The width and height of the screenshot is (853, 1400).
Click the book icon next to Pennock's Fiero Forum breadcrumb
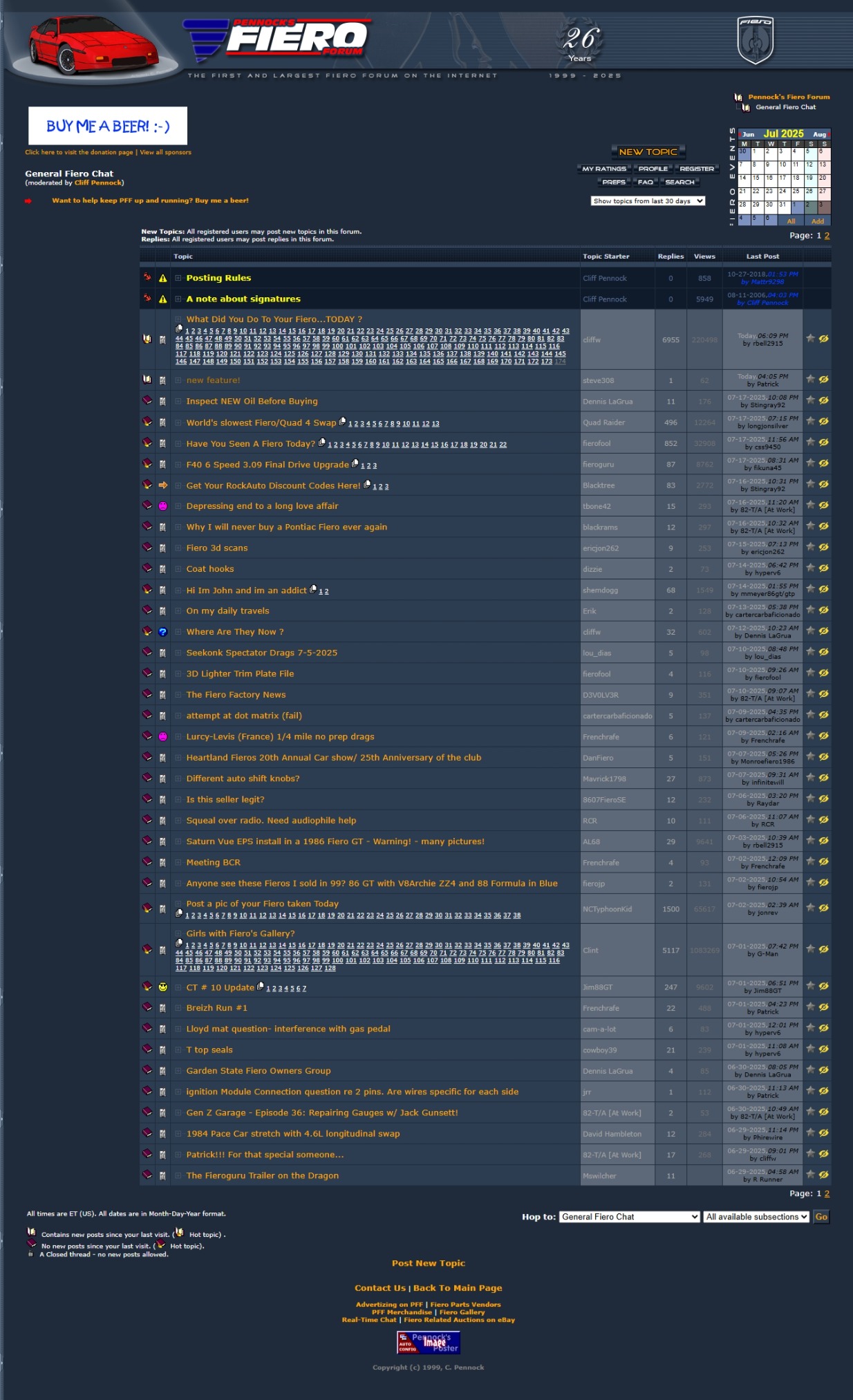tap(738, 97)
